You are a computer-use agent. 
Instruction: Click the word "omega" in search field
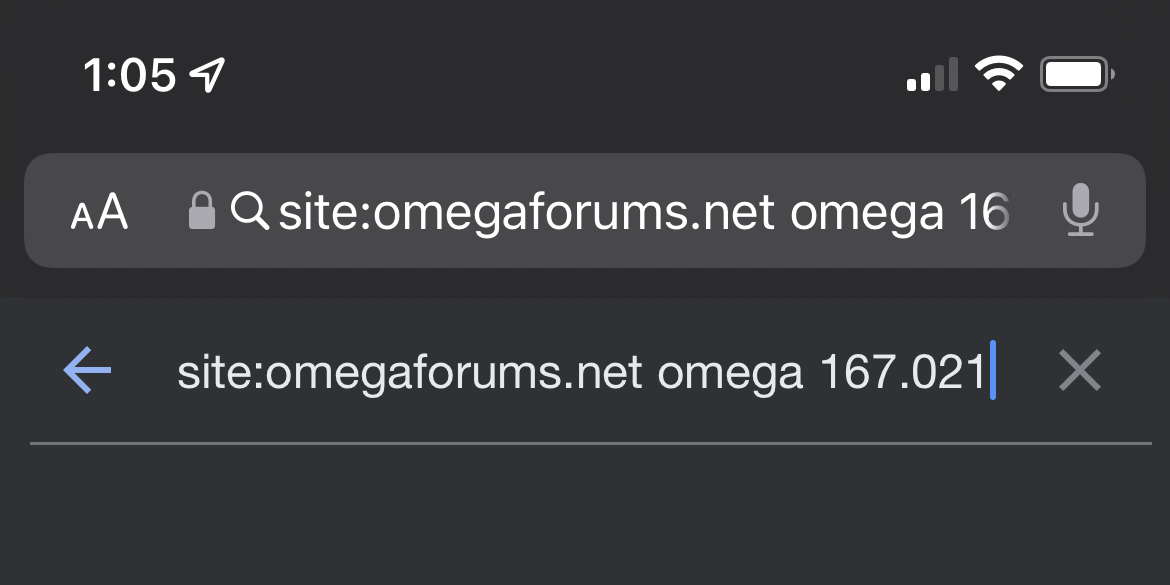pos(730,372)
